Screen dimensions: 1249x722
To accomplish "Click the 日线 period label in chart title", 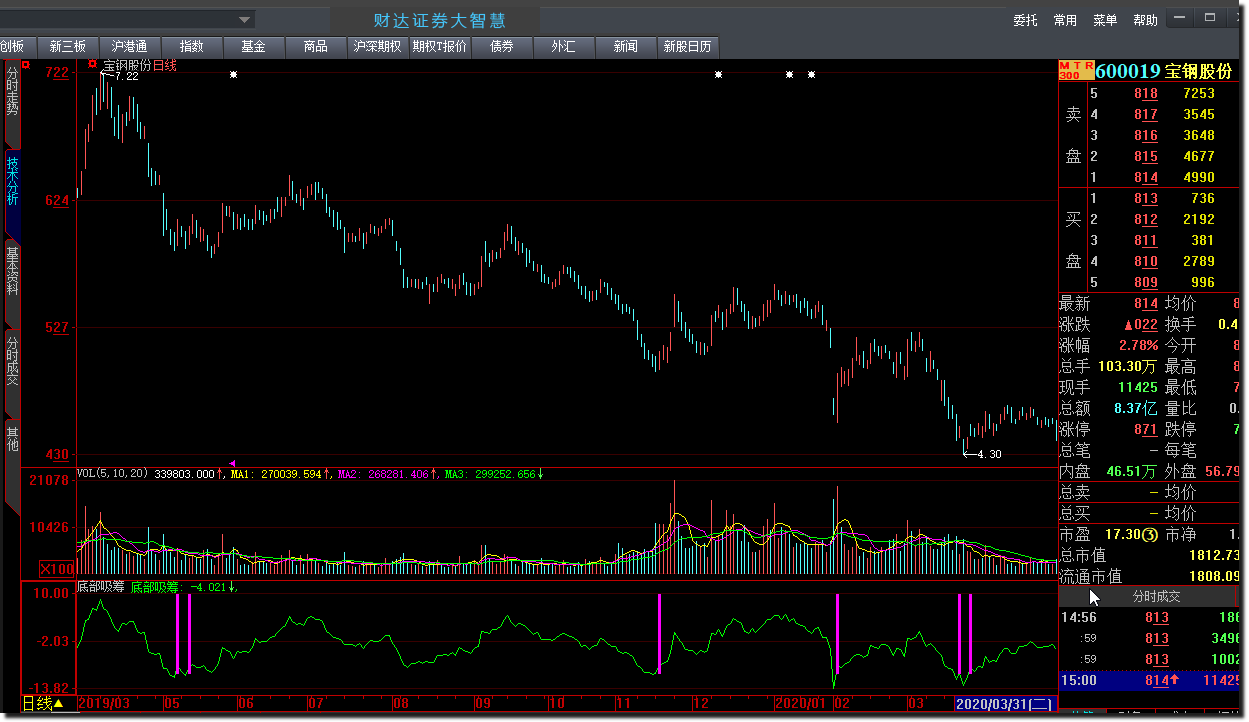I will pos(164,66).
